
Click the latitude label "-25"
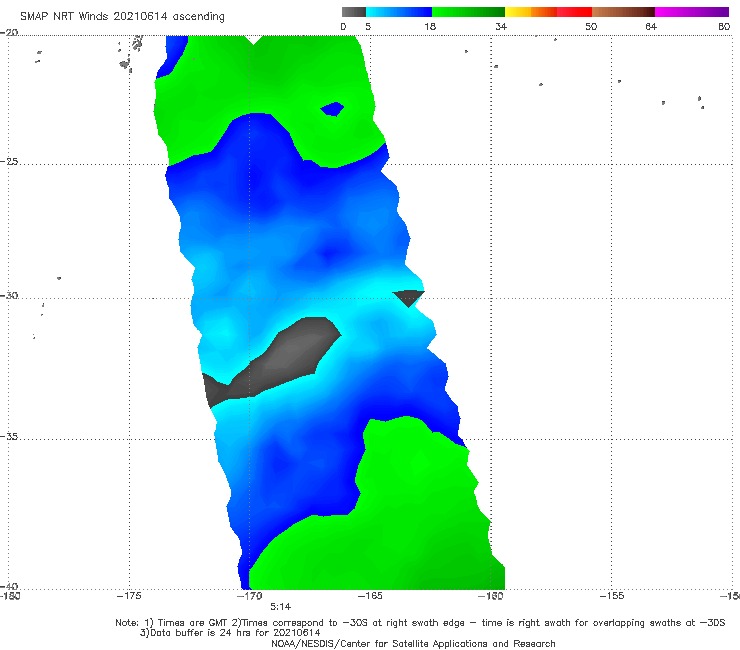tap(9, 162)
